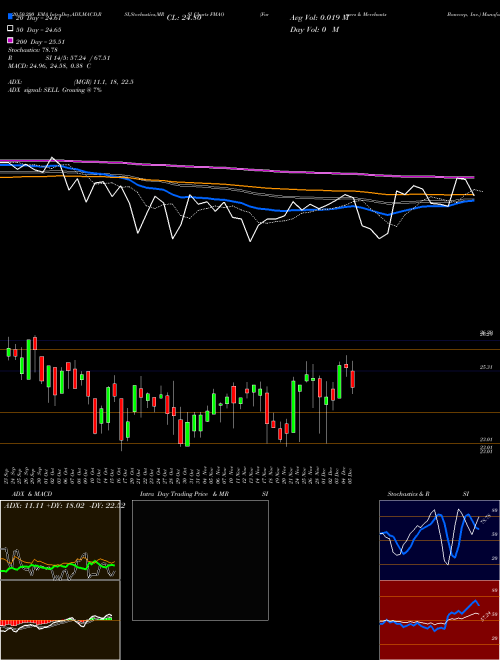The image size is (500, 660).
Task: Click the SI 14/3: 57.24 / 67.51 reading
Action: [x=78, y=58]
